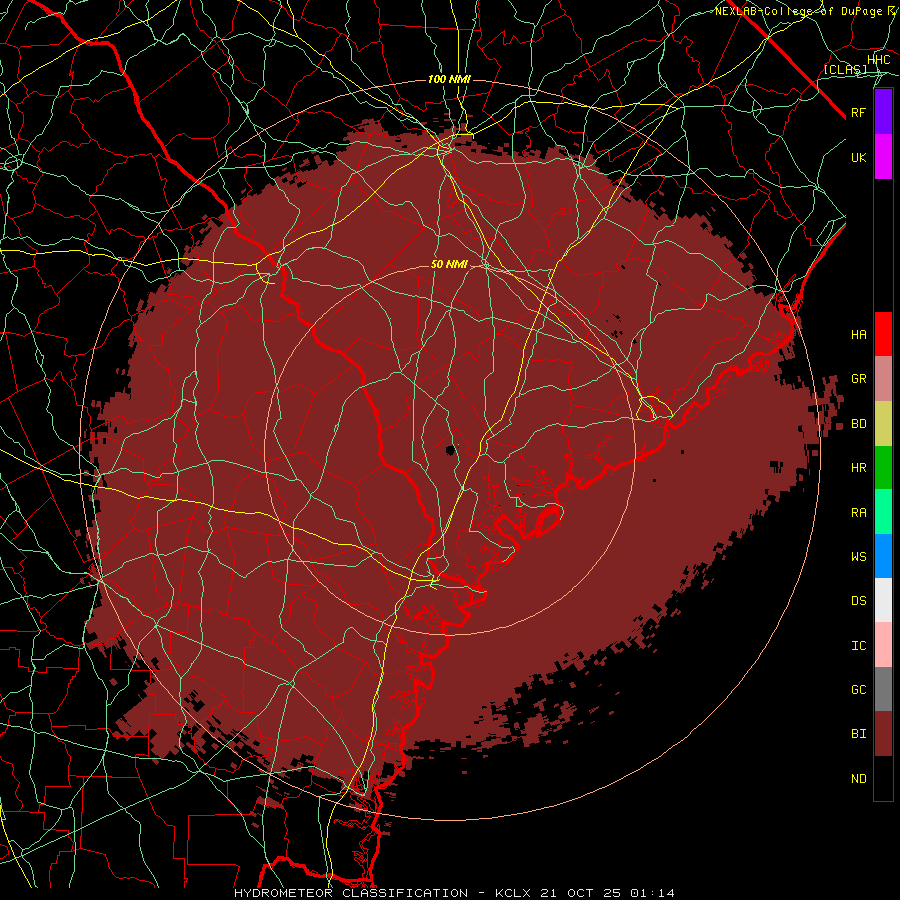
Task: Click the [CLAS] label
Action: point(845,69)
